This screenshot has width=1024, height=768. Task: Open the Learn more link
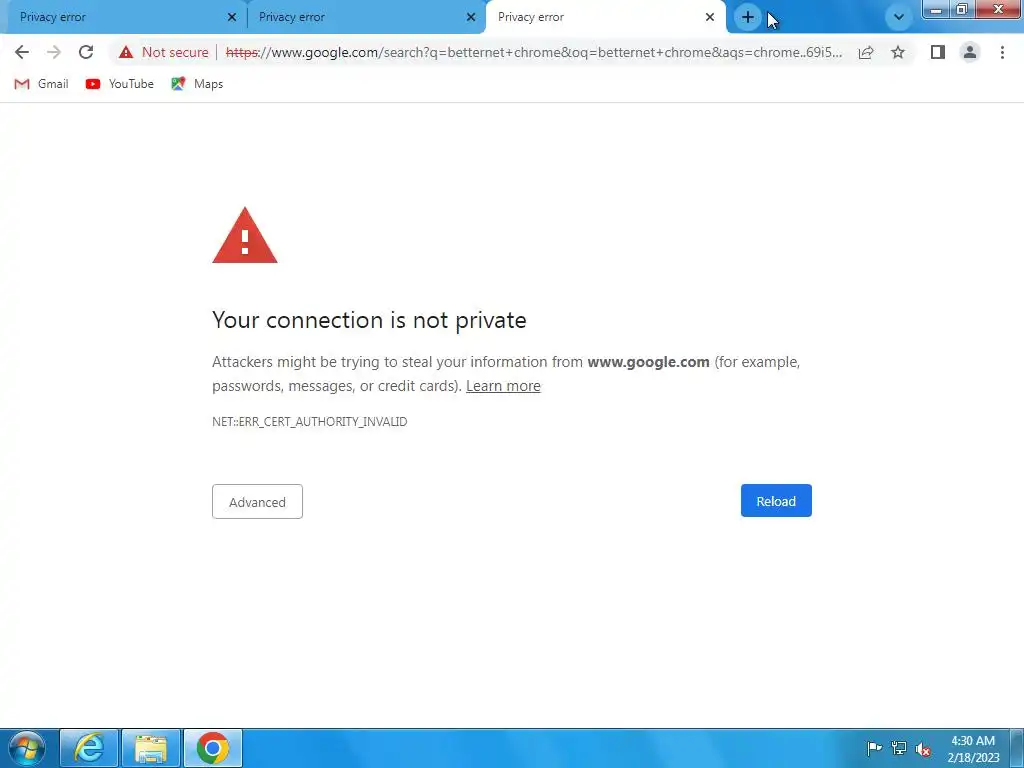point(503,386)
